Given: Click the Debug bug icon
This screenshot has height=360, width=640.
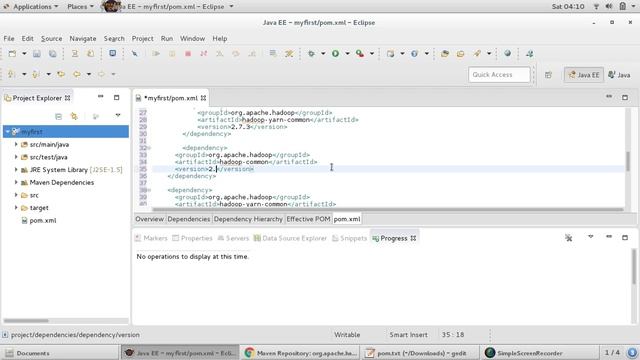Looking at the screenshot, I should click(x=311, y=53).
